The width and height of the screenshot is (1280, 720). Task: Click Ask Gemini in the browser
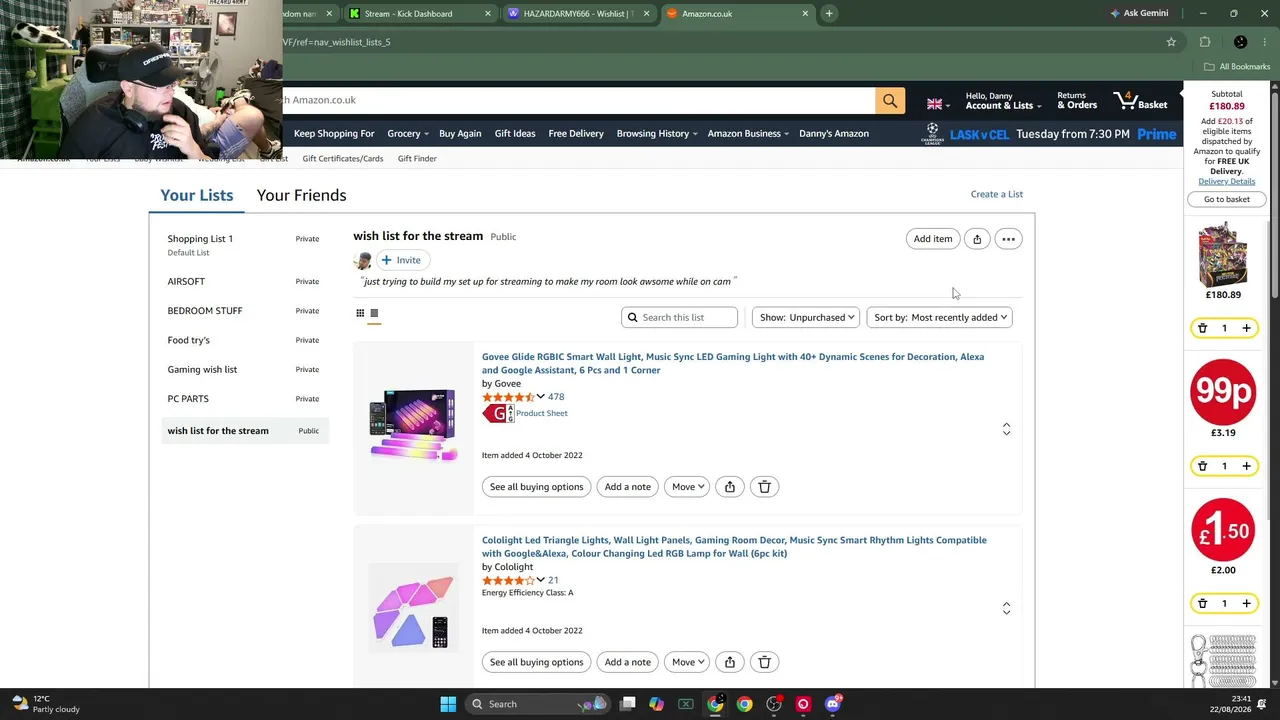tap(1139, 13)
